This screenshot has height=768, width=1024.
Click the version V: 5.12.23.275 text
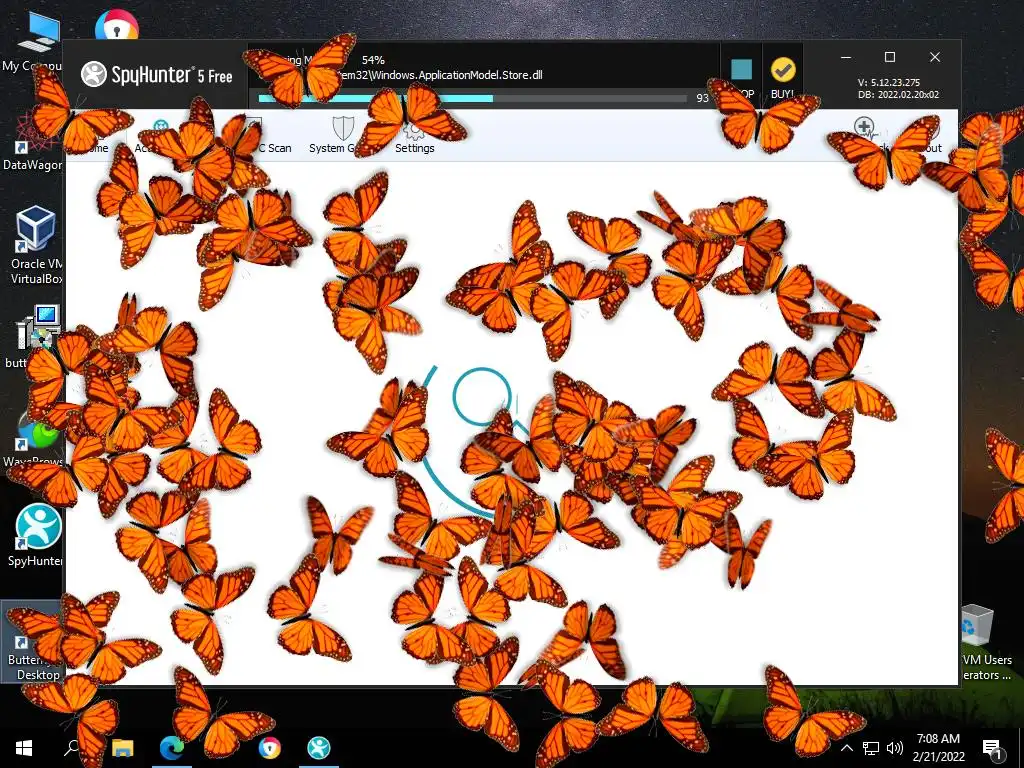coord(888,83)
